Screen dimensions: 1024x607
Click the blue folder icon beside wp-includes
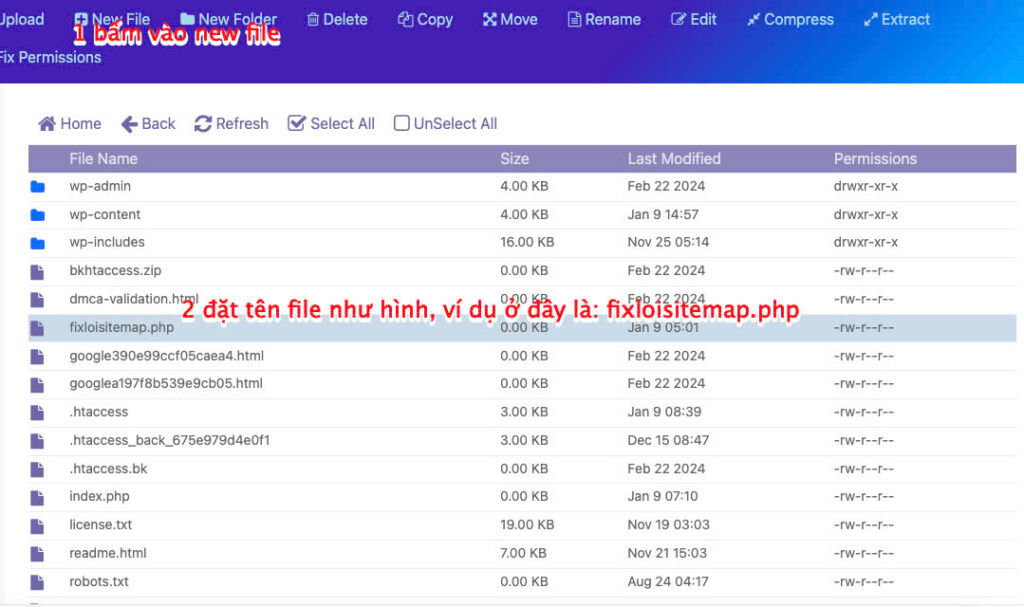(x=38, y=242)
